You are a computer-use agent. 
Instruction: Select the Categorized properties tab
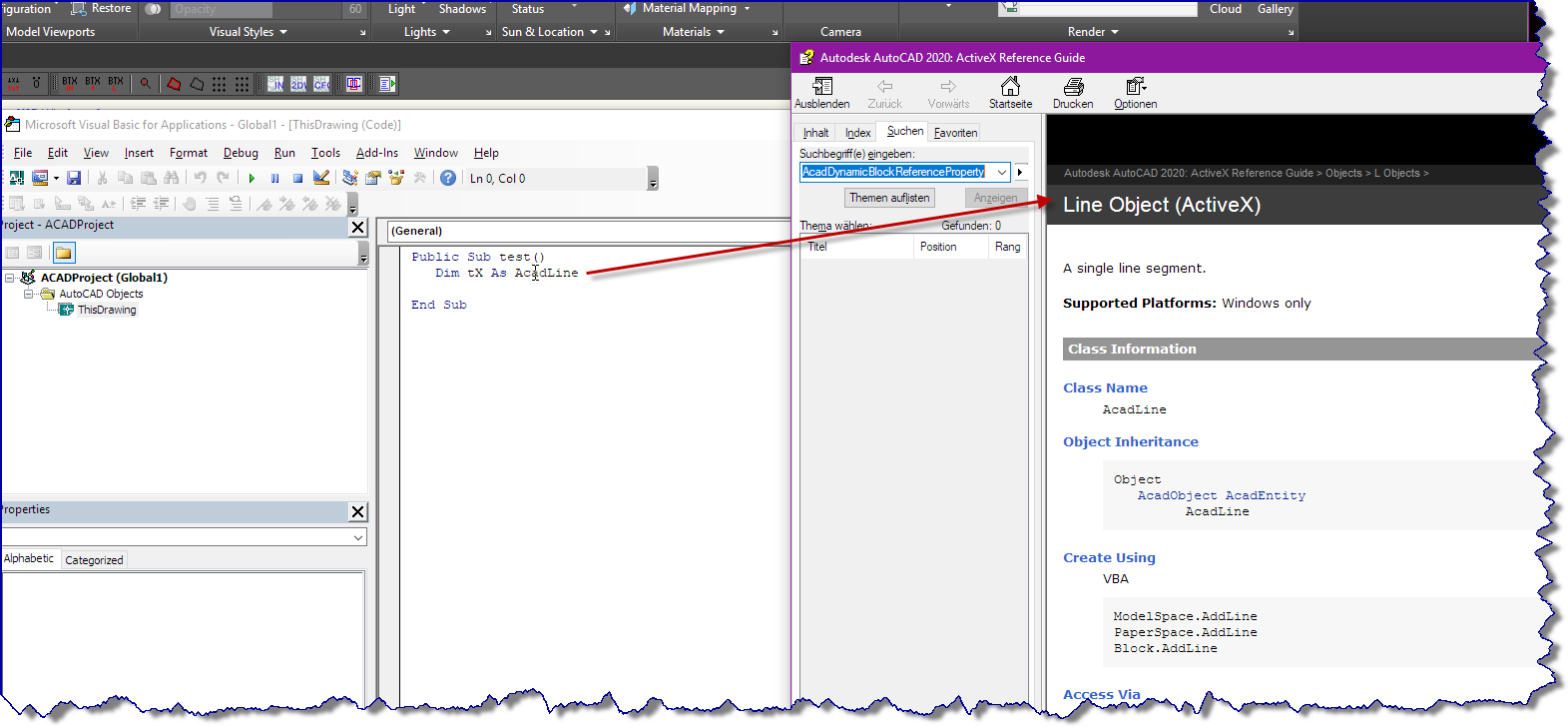[x=94, y=560]
